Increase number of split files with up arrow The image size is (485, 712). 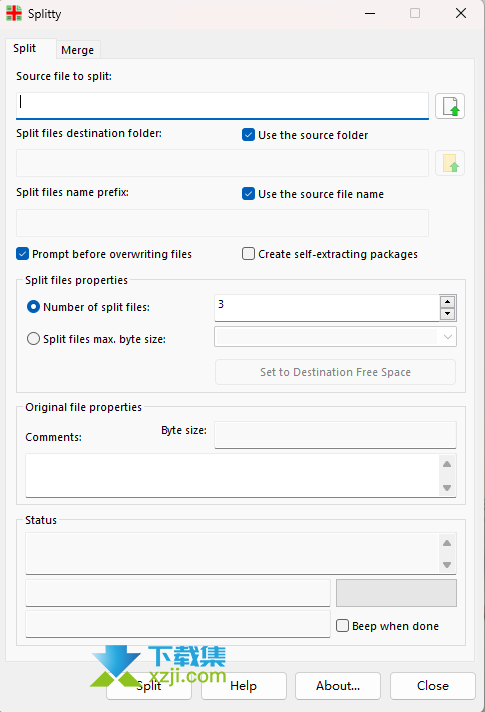click(447, 302)
